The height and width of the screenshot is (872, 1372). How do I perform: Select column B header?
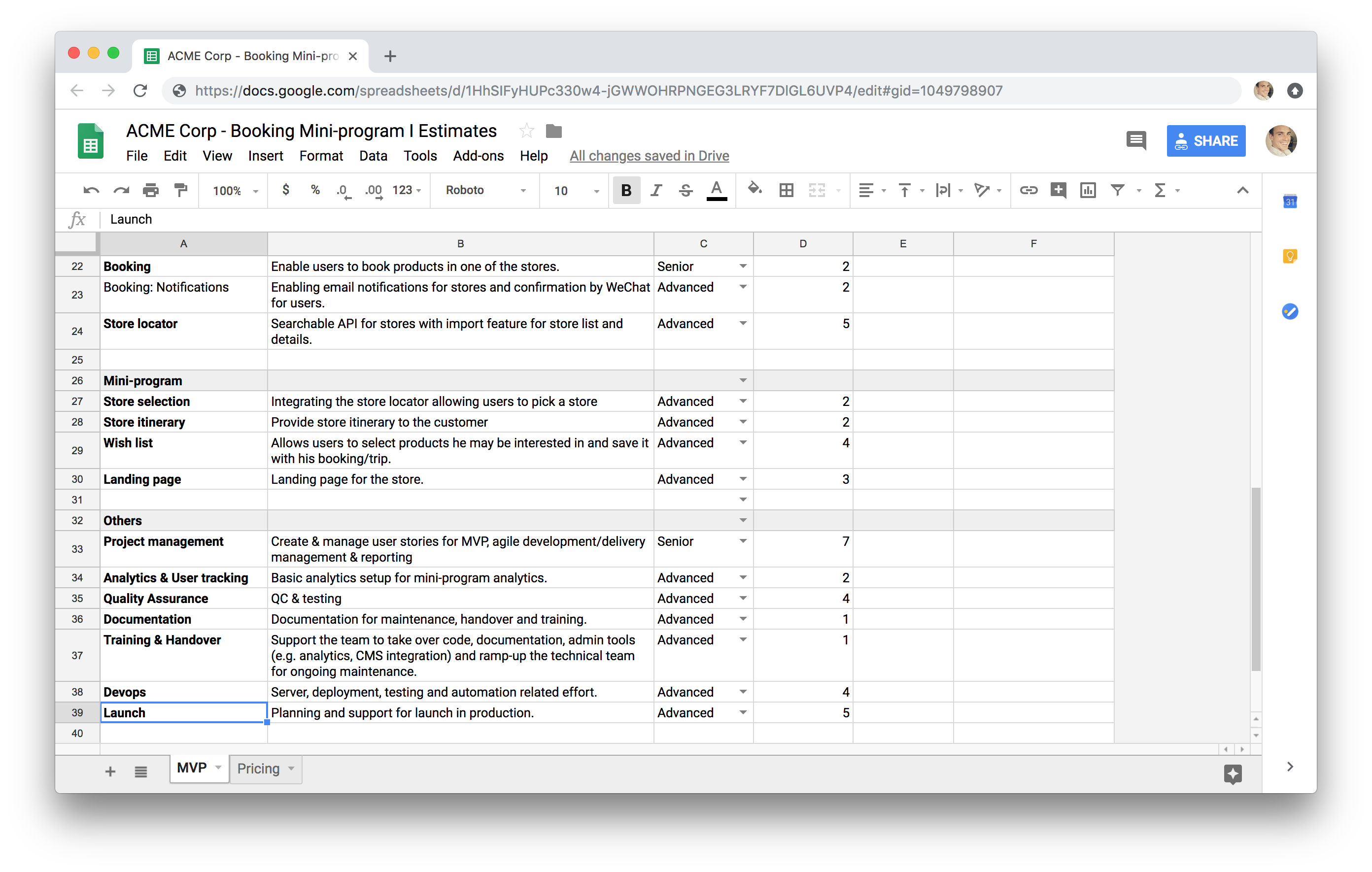[460, 244]
